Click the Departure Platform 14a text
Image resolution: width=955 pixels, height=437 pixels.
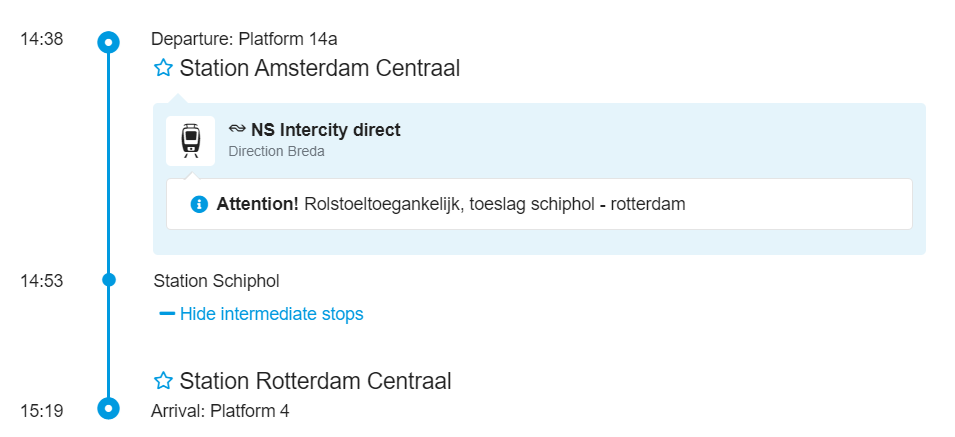tap(244, 40)
